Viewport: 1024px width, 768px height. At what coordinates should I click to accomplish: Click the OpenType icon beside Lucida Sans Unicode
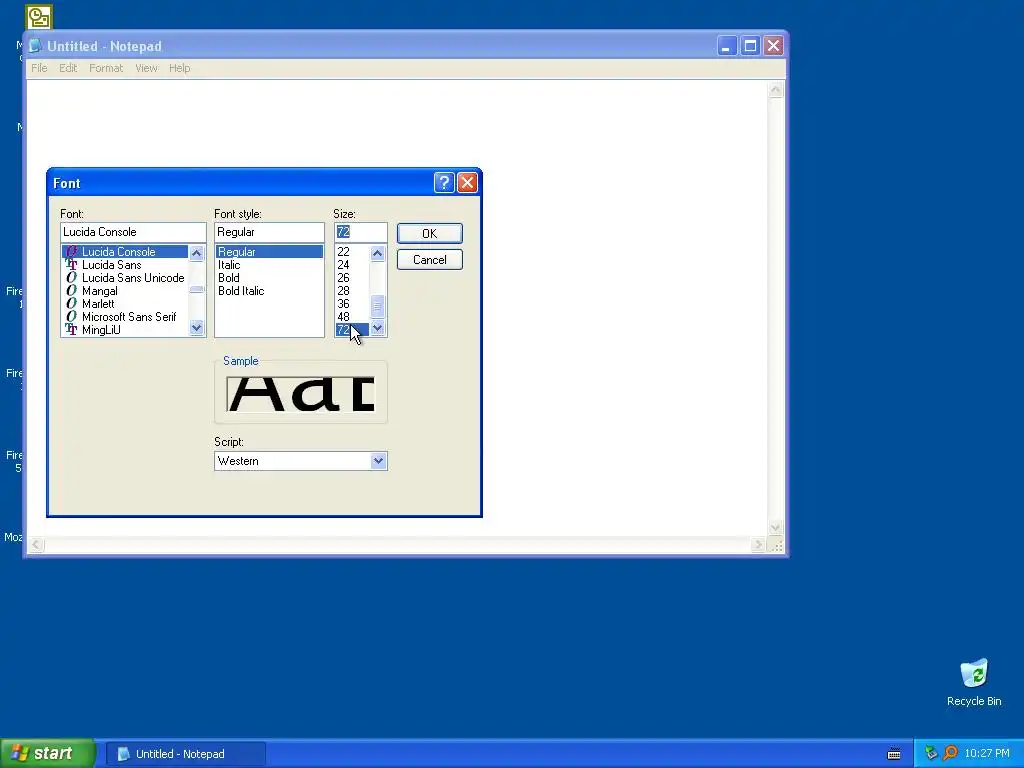pos(71,278)
